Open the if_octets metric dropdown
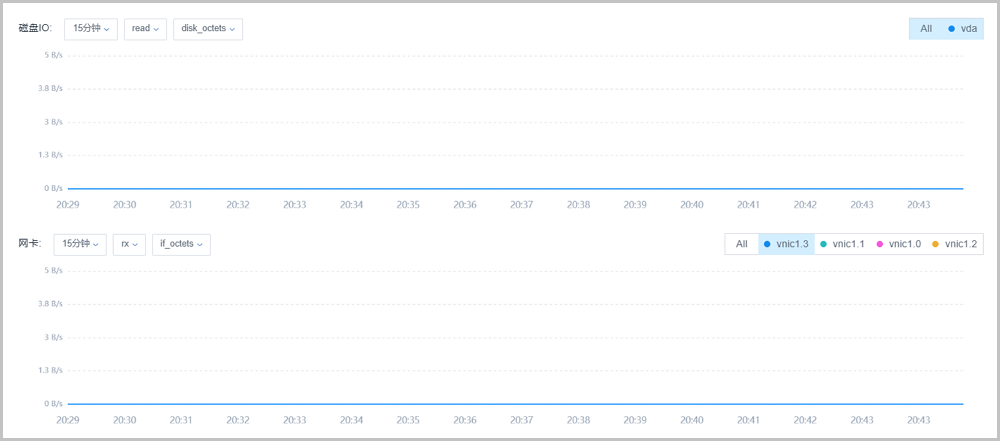Image resolution: width=1000 pixels, height=441 pixels. click(x=181, y=244)
